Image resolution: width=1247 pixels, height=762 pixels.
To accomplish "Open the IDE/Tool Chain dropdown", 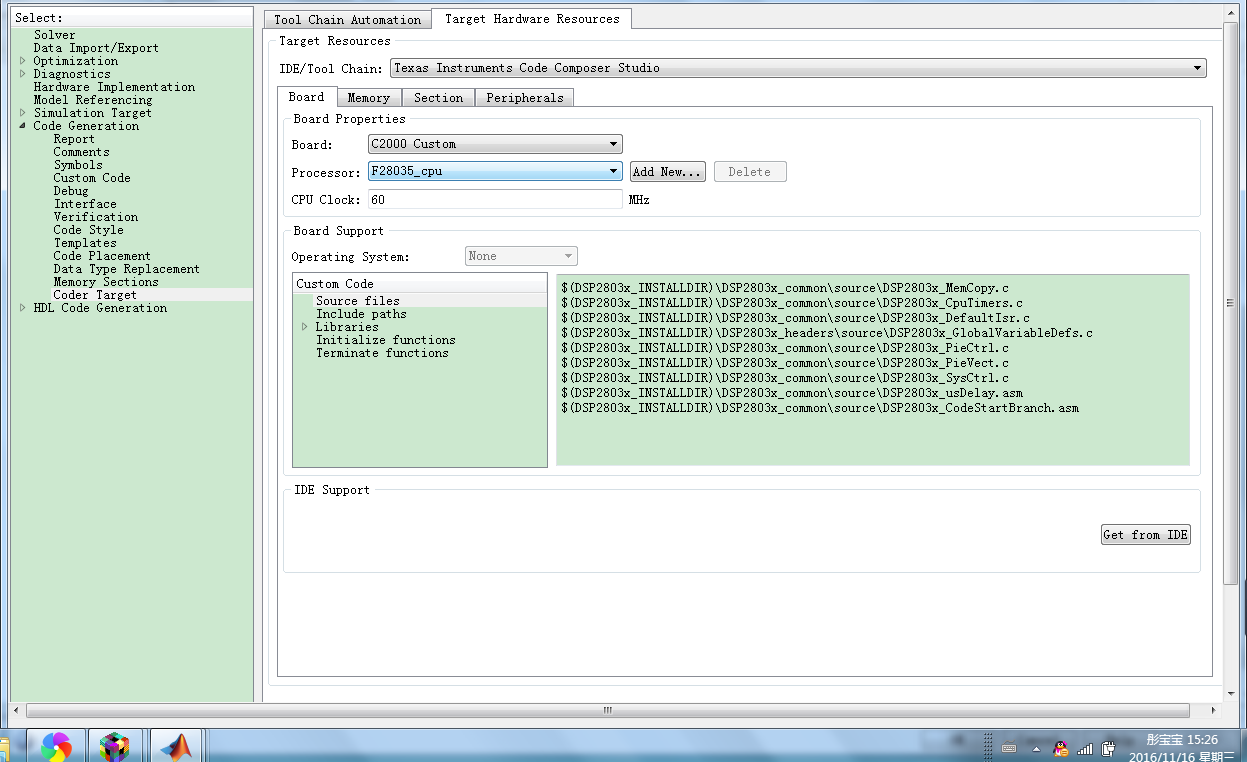I will tap(797, 68).
